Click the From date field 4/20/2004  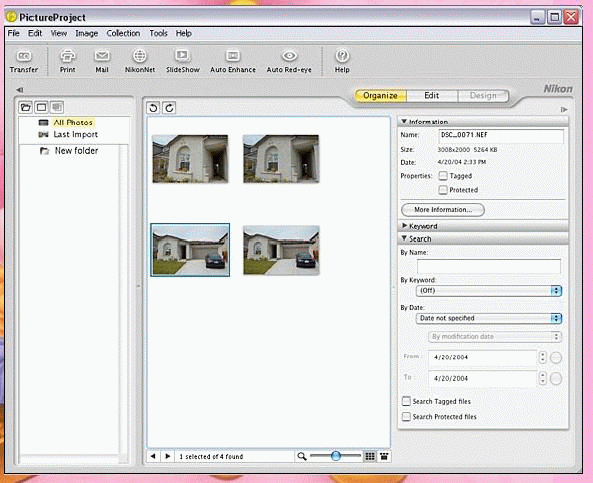(482, 357)
